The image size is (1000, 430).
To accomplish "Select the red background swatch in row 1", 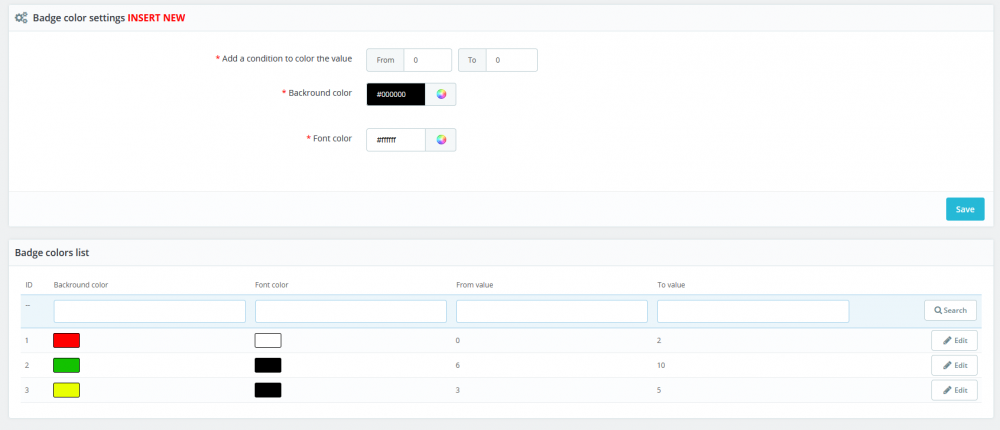I will pyautogui.click(x=66, y=341).
